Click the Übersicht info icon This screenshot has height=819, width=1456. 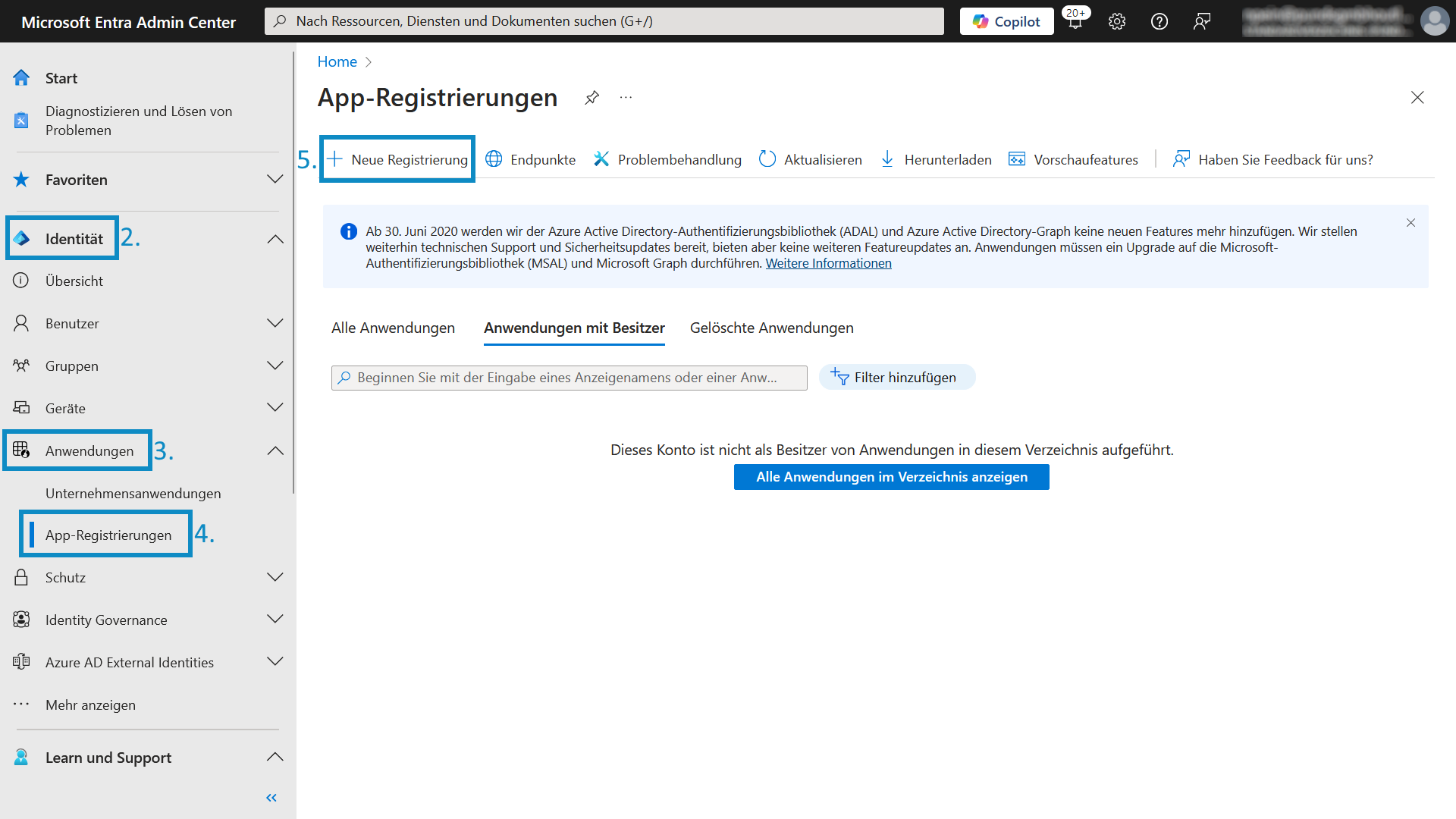coord(21,281)
